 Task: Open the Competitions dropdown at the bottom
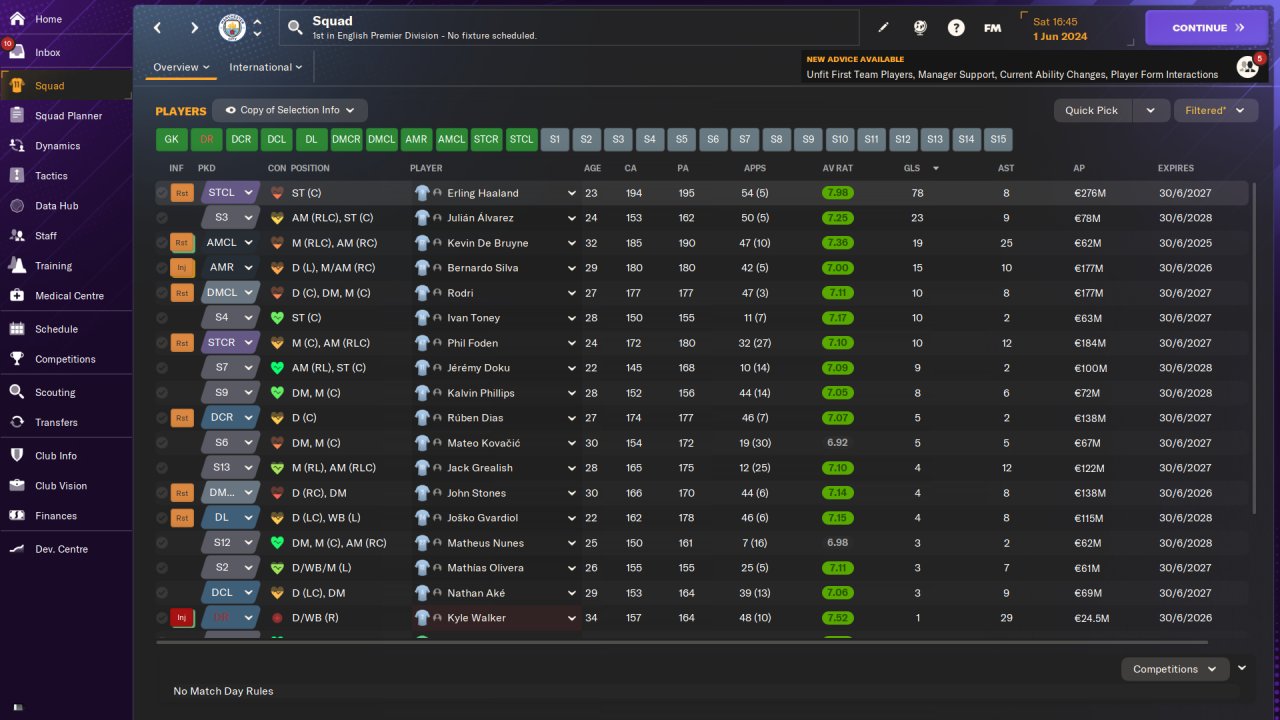(1175, 669)
